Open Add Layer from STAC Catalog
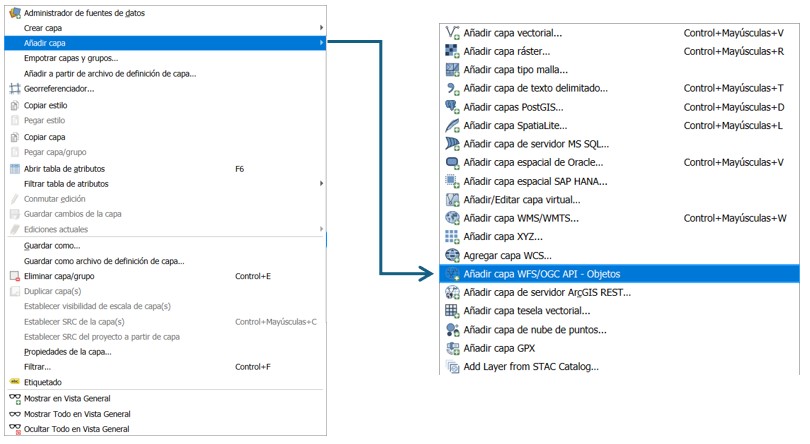The image size is (810, 444). pyautogui.click(x=530, y=367)
